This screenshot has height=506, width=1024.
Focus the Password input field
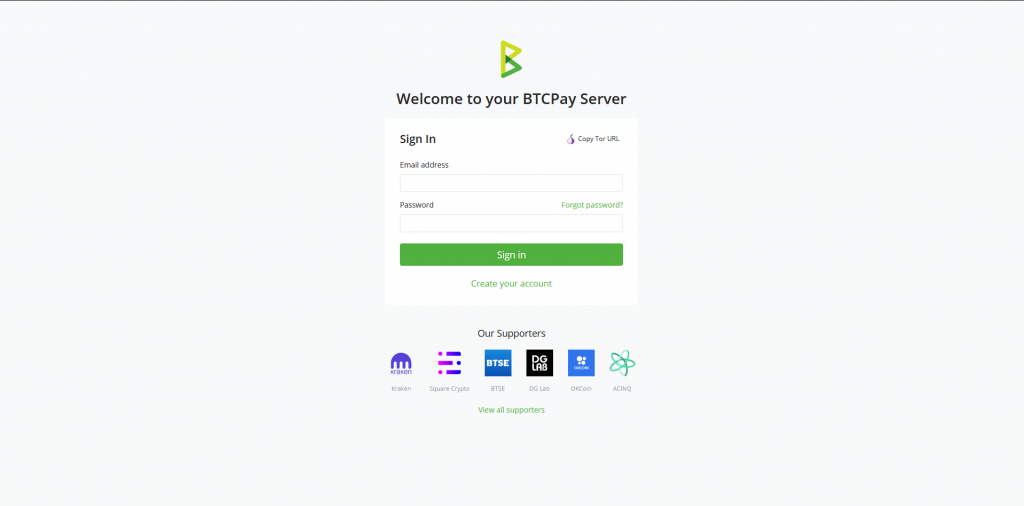pos(511,223)
